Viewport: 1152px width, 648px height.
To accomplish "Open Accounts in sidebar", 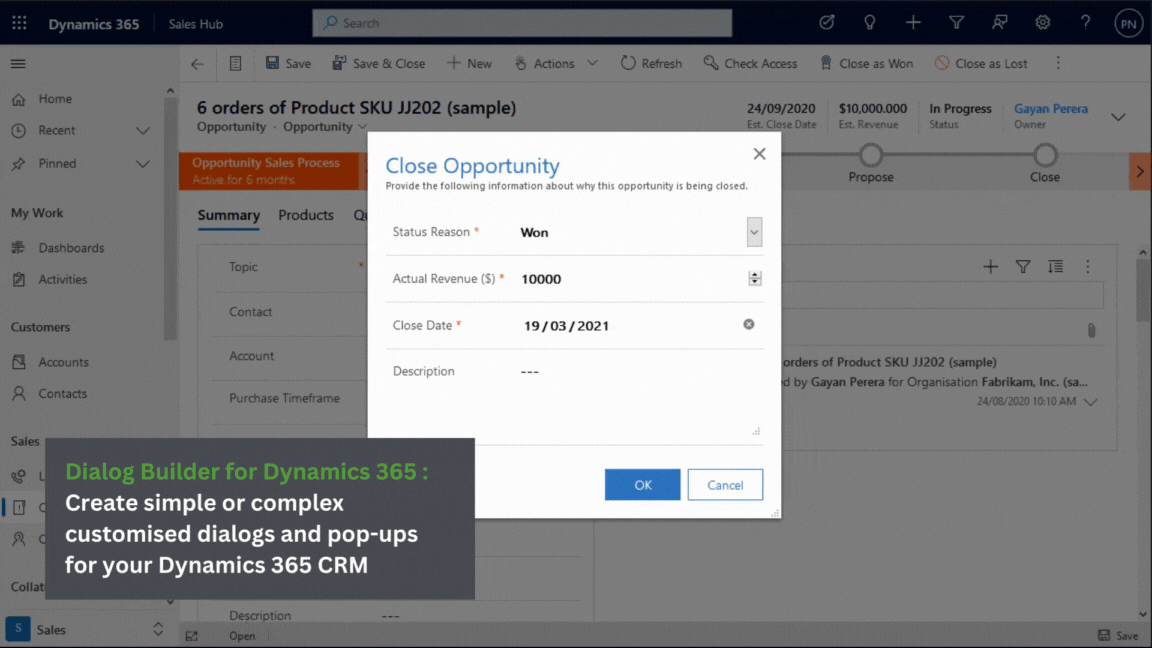I will pos(63,362).
